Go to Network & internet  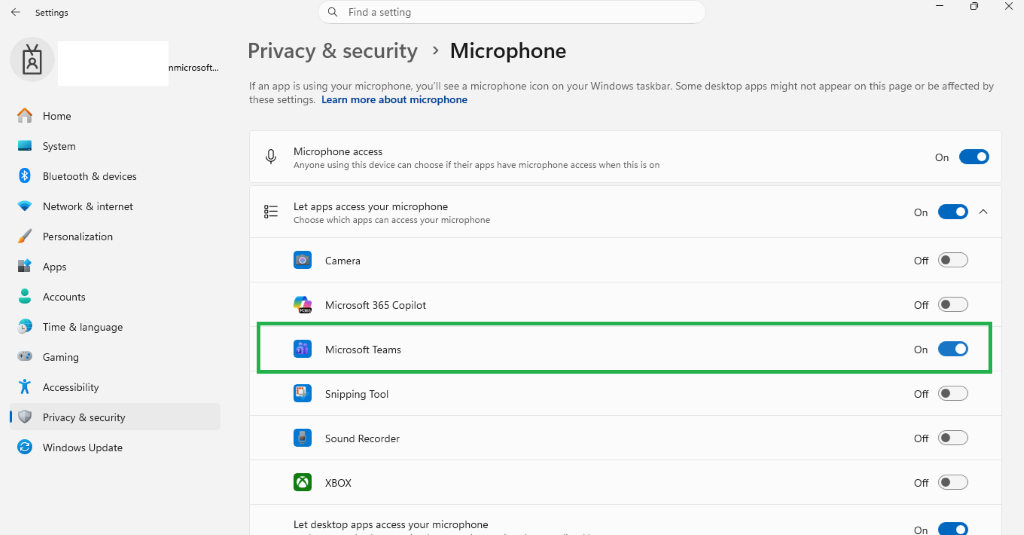coord(88,206)
